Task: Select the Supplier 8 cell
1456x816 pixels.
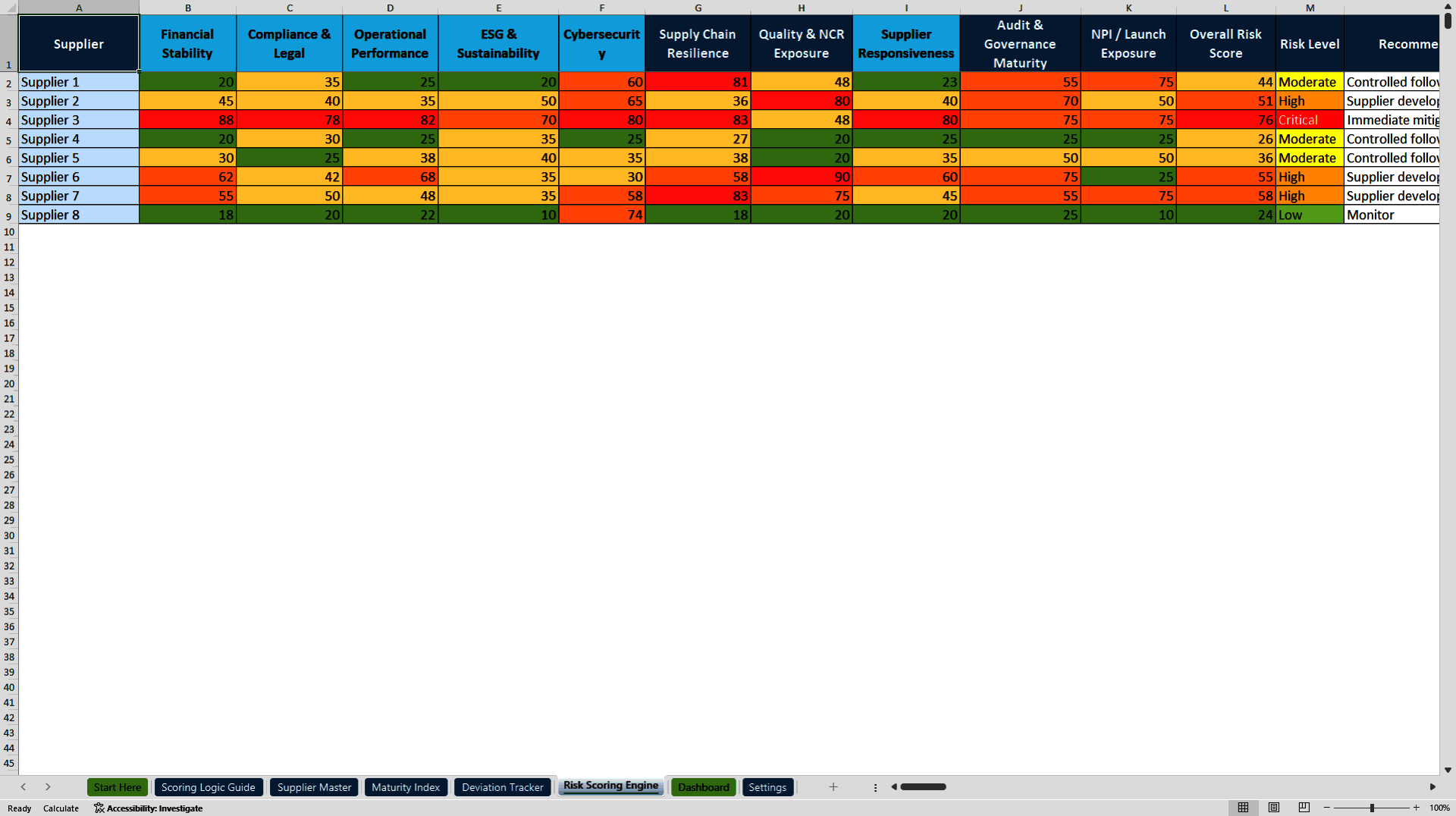Action: [x=79, y=215]
